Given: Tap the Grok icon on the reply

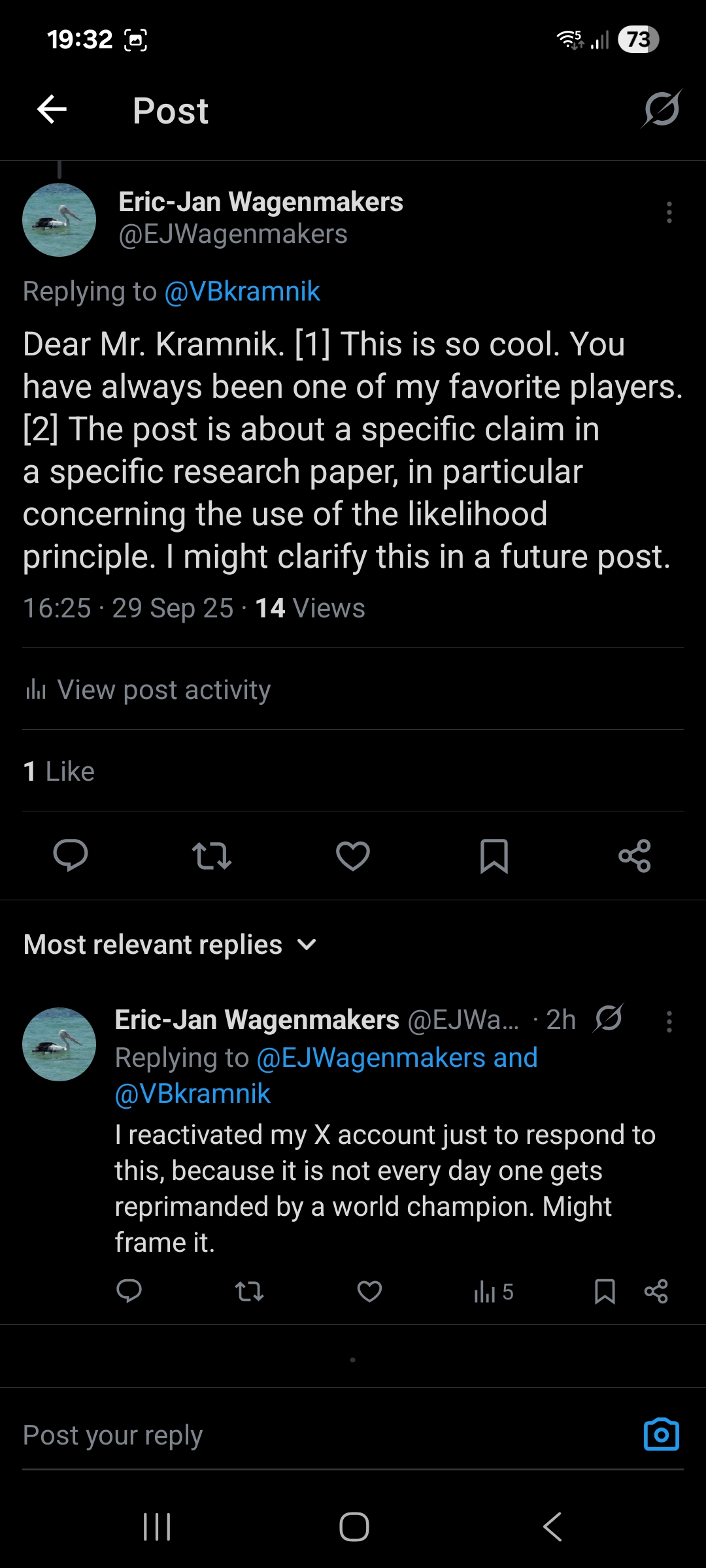Looking at the screenshot, I should 609,1018.
